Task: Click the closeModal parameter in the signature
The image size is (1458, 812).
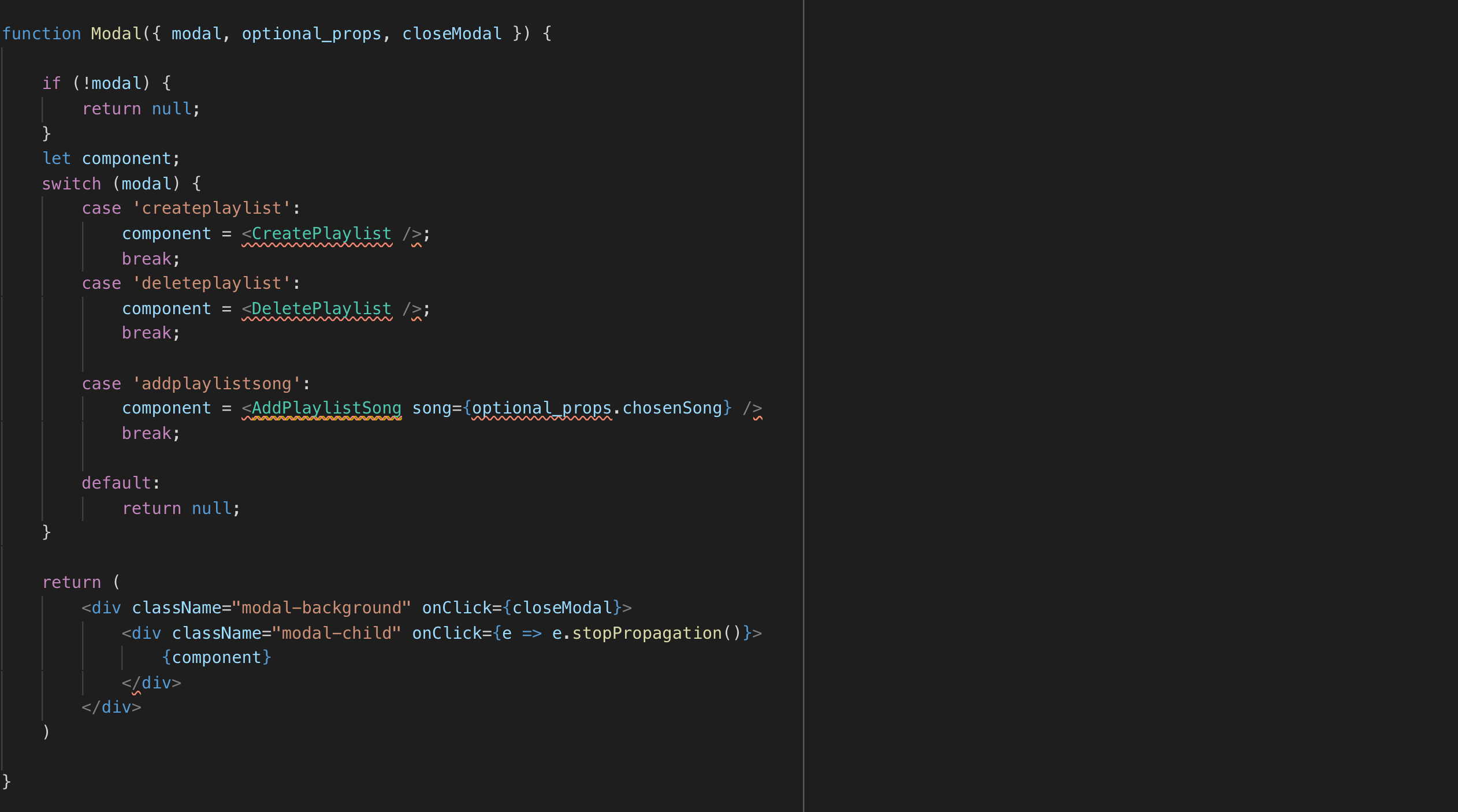Action: point(452,33)
